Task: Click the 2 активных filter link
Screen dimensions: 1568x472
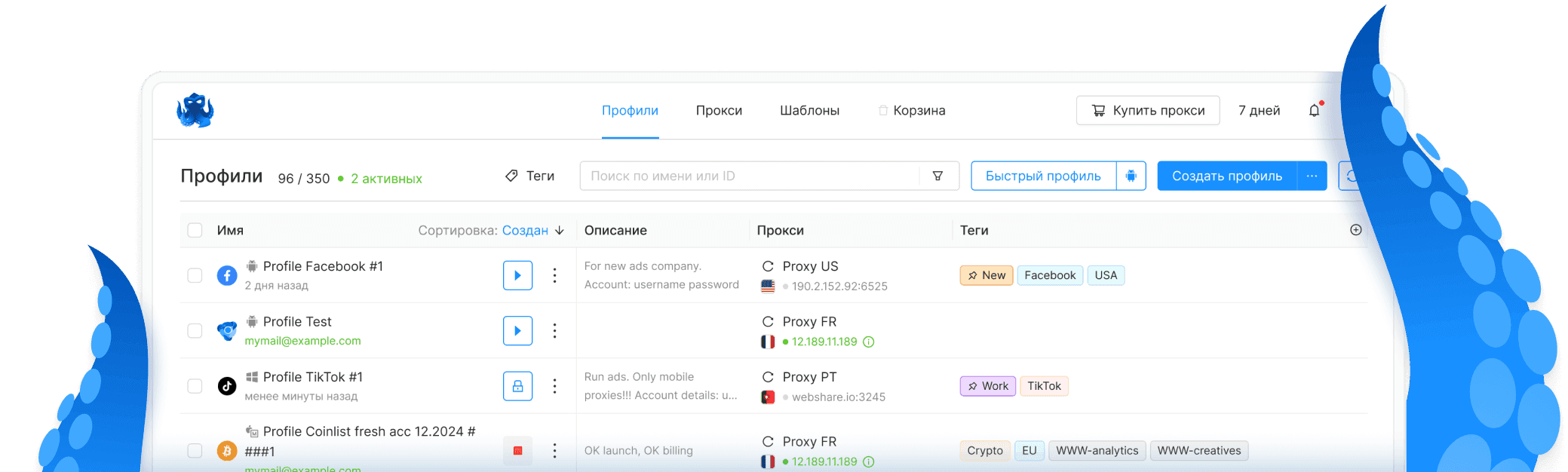Action: click(x=386, y=179)
